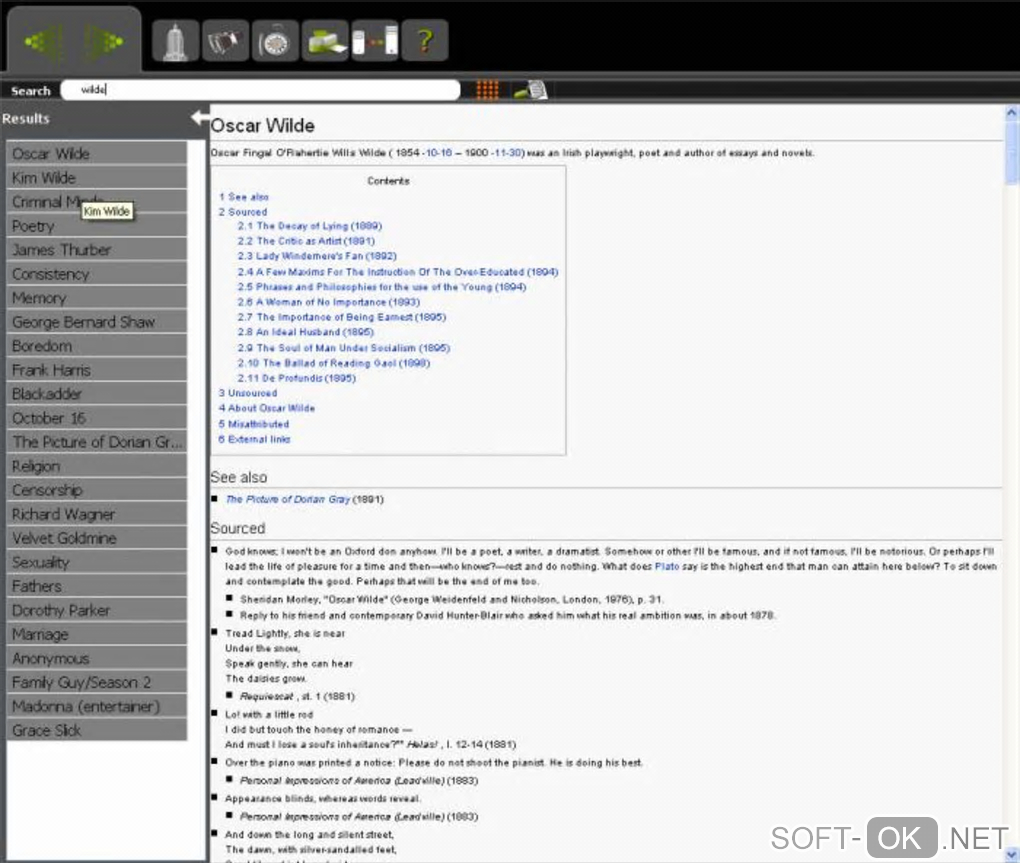Screen dimensions: 1020x863
Task: Jump to '4 About Oscar Wilde' link
Action: tap(267, 408)
